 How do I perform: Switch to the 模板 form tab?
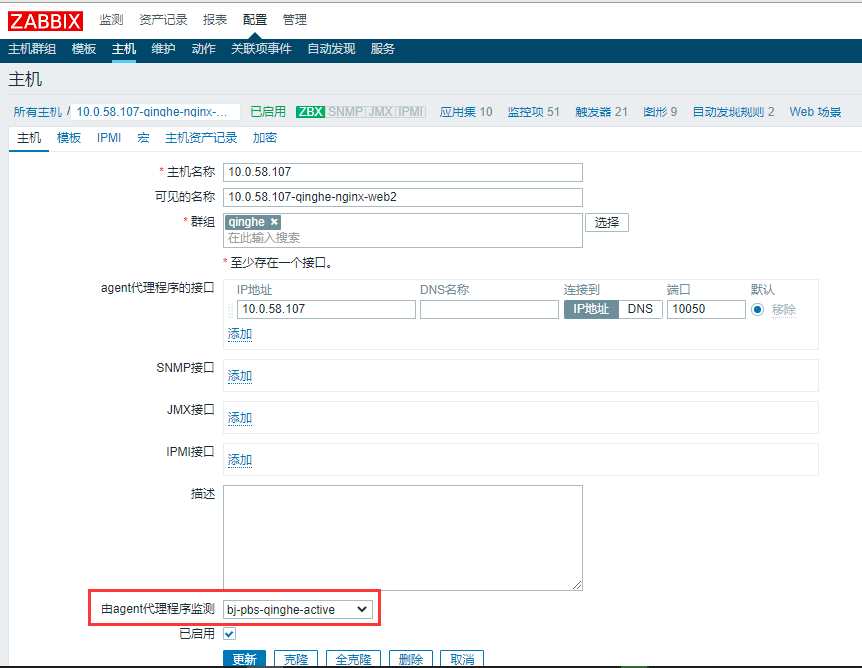(69, 138)
